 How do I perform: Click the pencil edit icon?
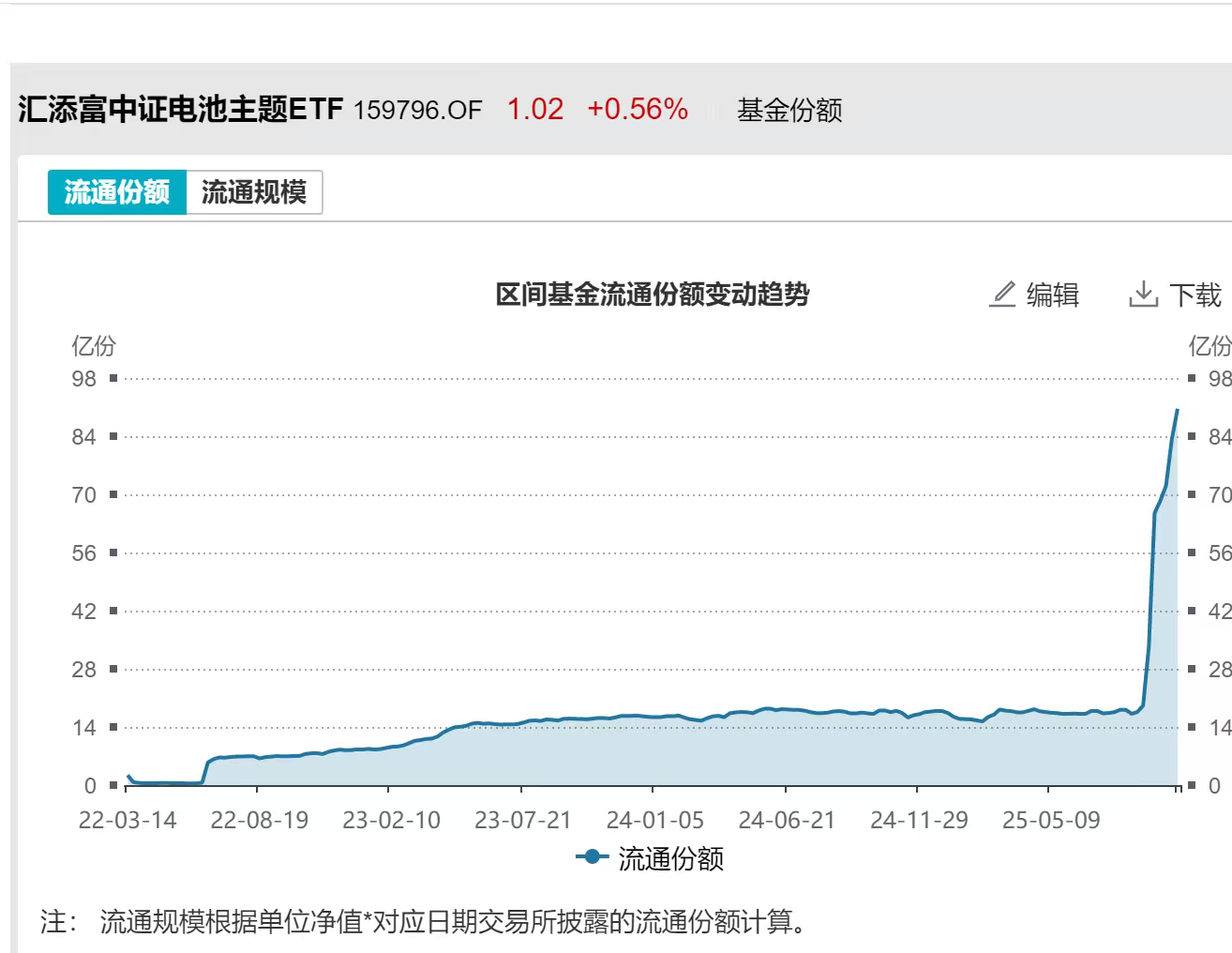point(1002,295)
